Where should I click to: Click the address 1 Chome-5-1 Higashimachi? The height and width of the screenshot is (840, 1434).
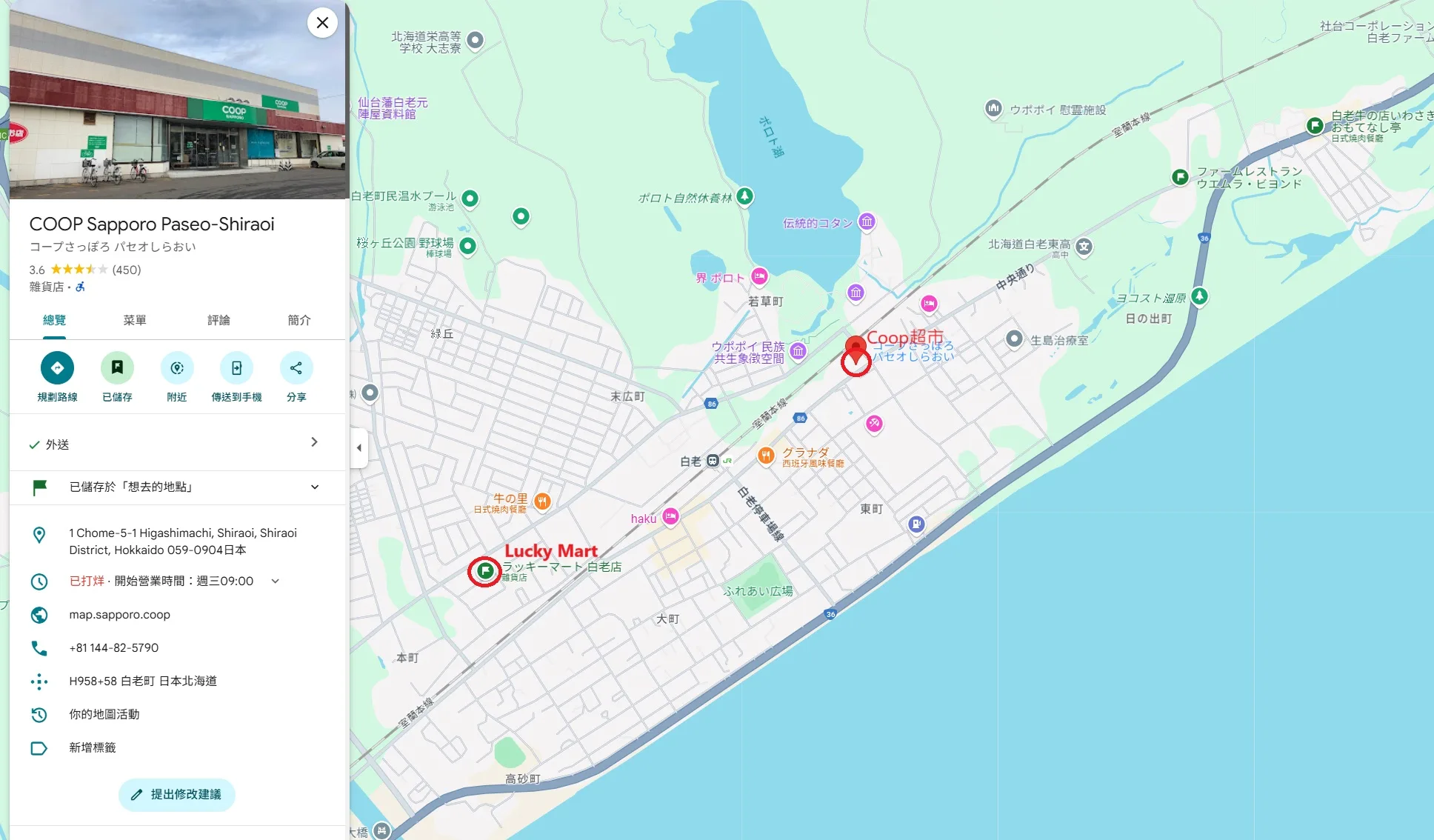coord(183,541)
